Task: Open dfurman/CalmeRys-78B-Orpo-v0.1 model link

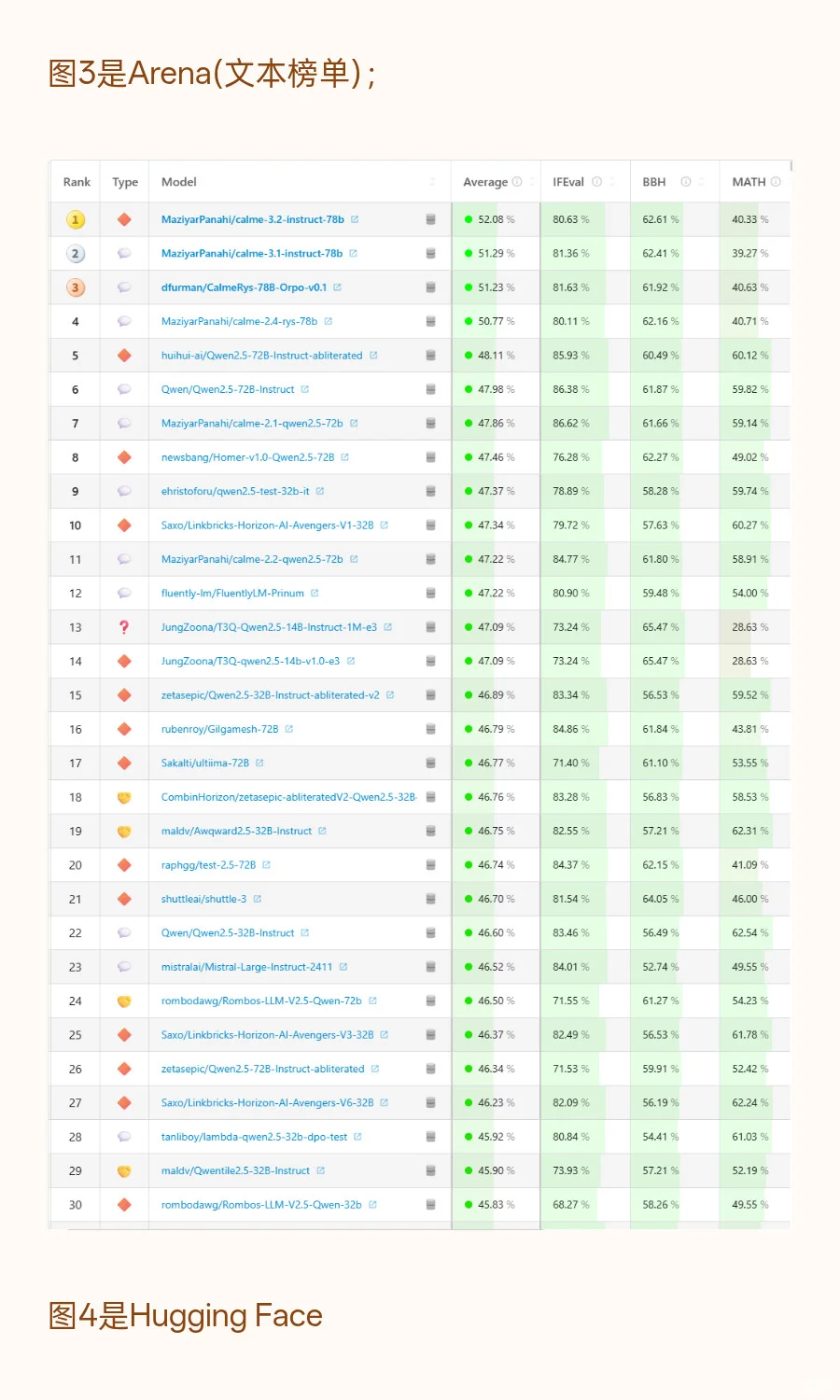Action: pos(245,287)
